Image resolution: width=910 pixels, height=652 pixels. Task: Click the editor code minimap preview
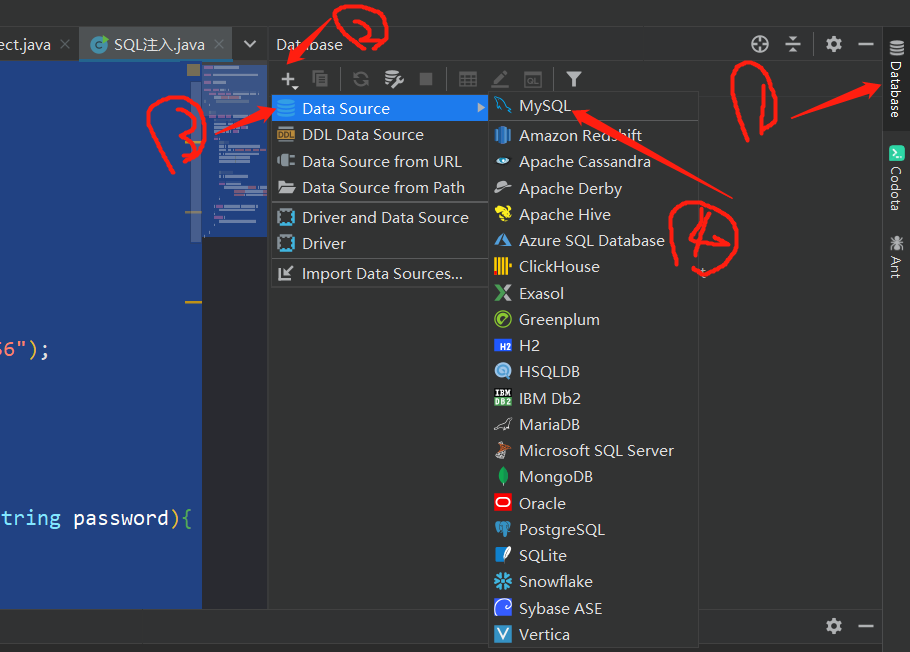[234, 151]
